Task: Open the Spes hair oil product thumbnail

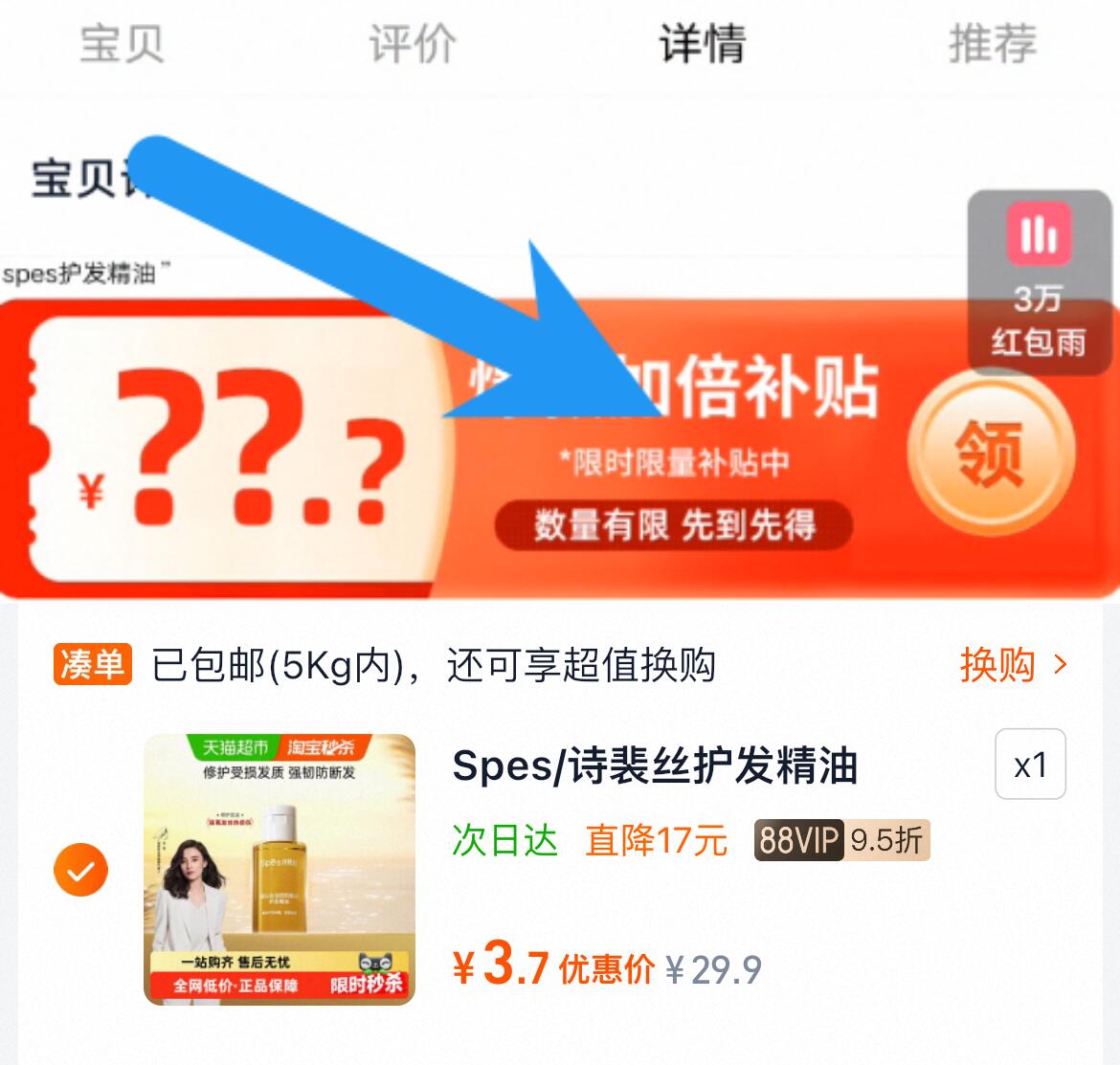Action: coord(280,870)
